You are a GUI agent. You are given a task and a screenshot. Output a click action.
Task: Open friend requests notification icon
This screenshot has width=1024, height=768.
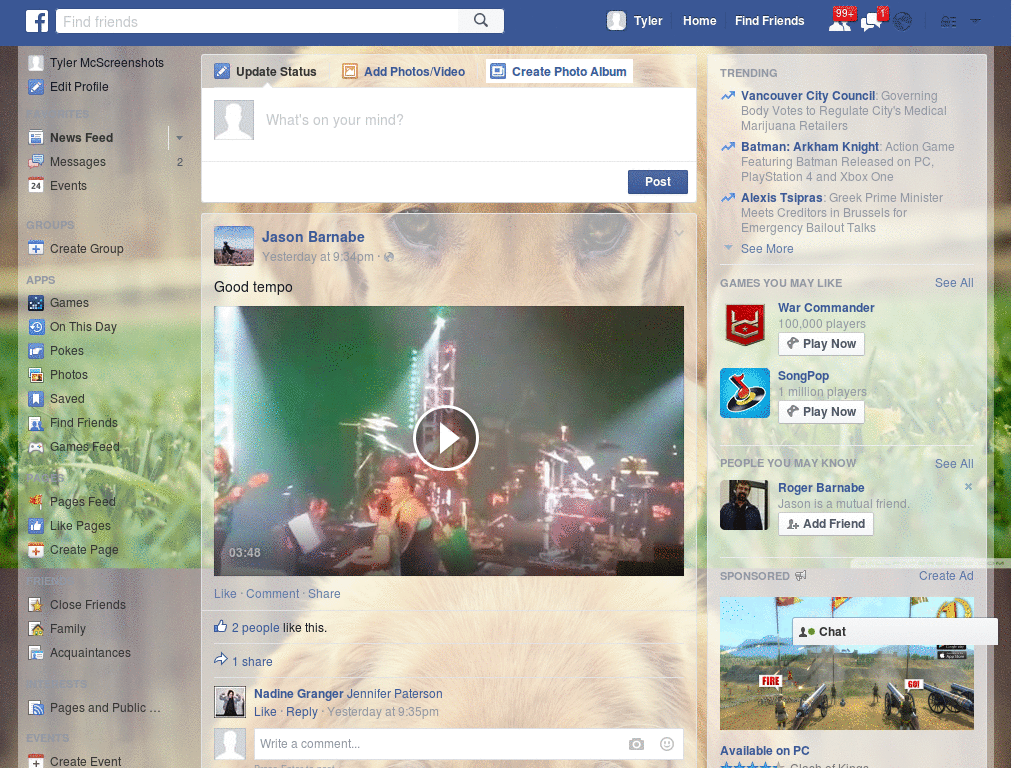[x=840, y=22]
